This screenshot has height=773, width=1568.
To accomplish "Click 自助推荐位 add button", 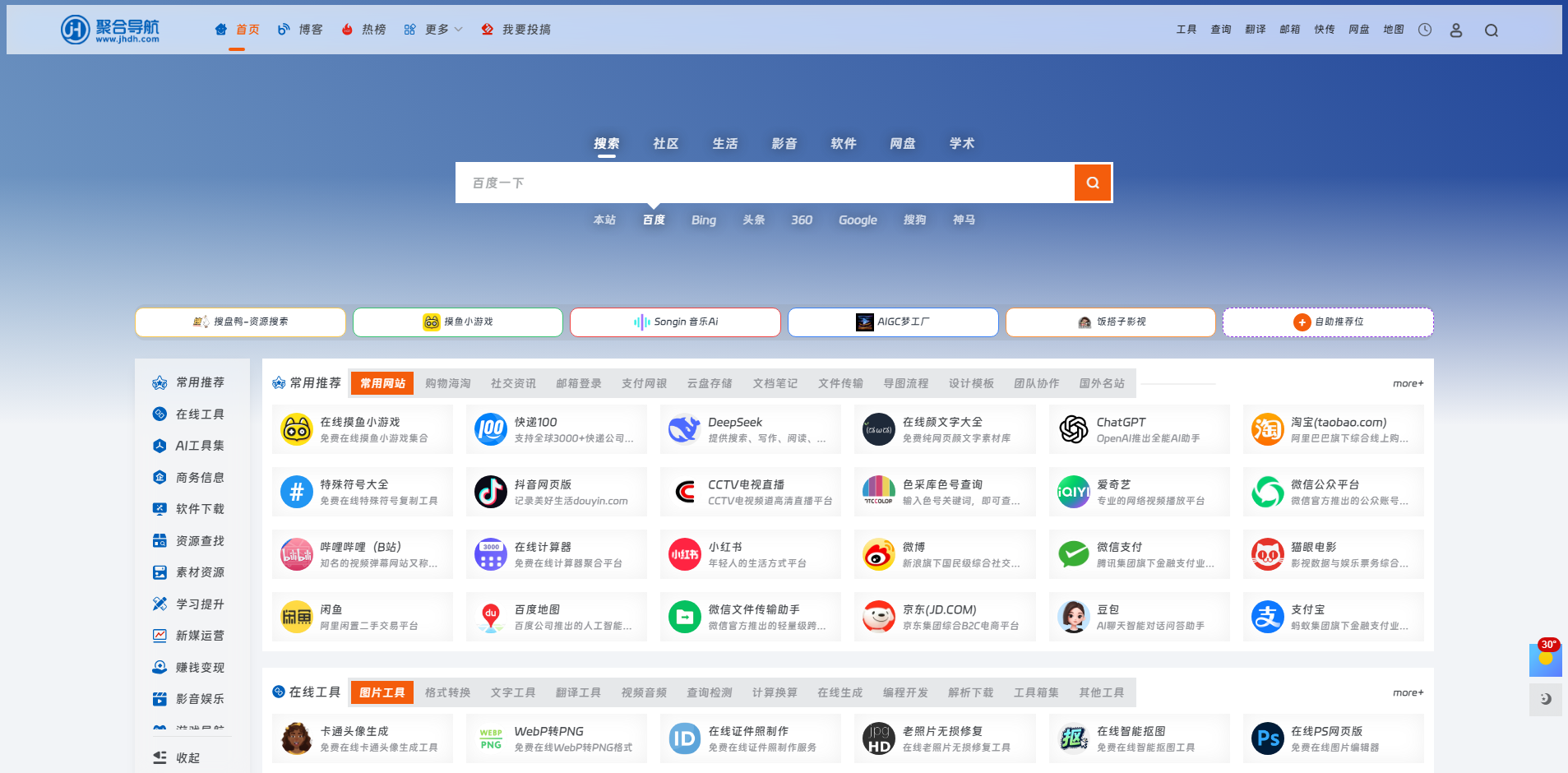I will click(1328, 322).
